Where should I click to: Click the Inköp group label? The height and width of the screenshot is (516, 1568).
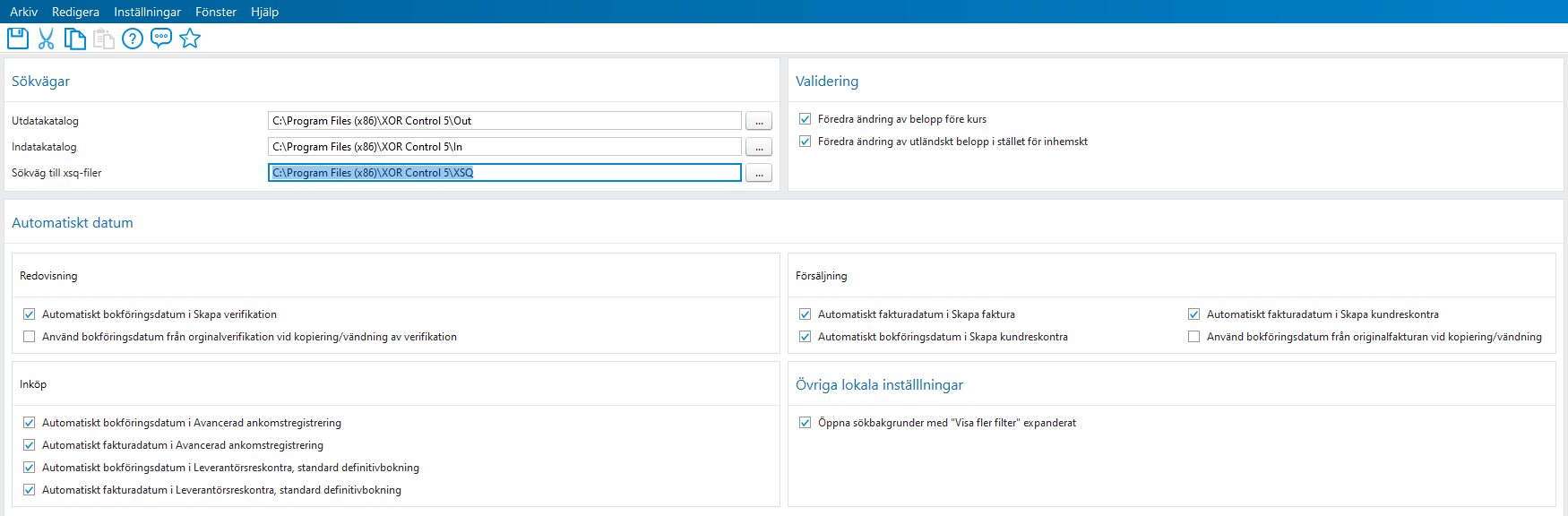pos(33,384)
